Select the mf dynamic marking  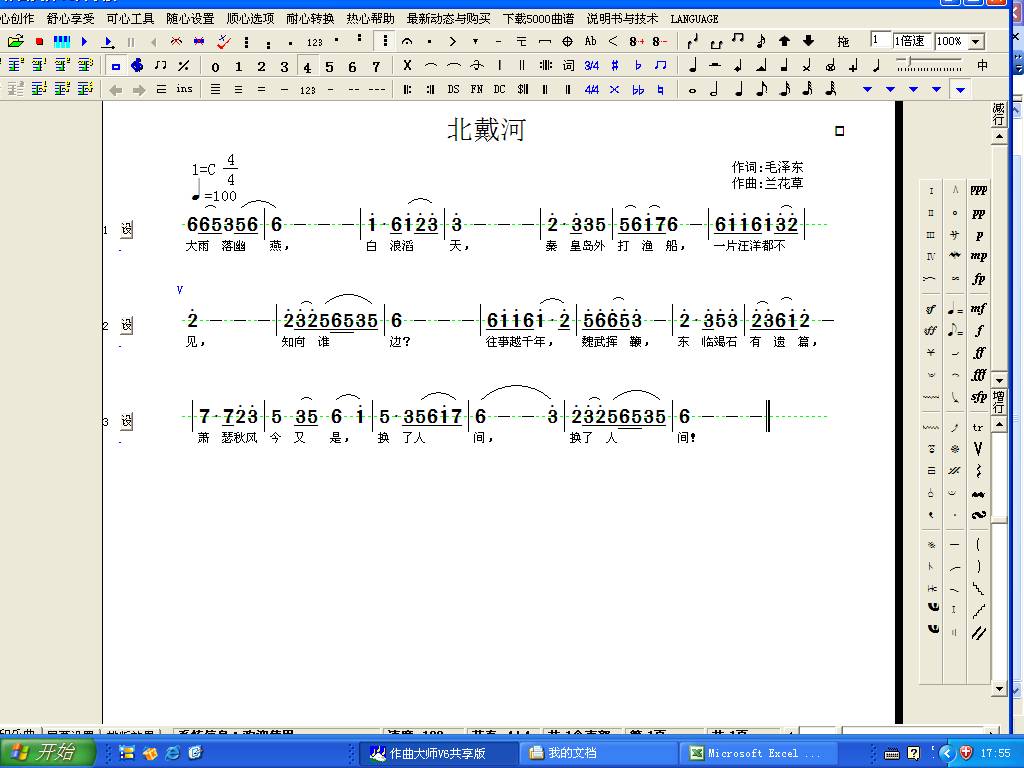click(978, 308)
